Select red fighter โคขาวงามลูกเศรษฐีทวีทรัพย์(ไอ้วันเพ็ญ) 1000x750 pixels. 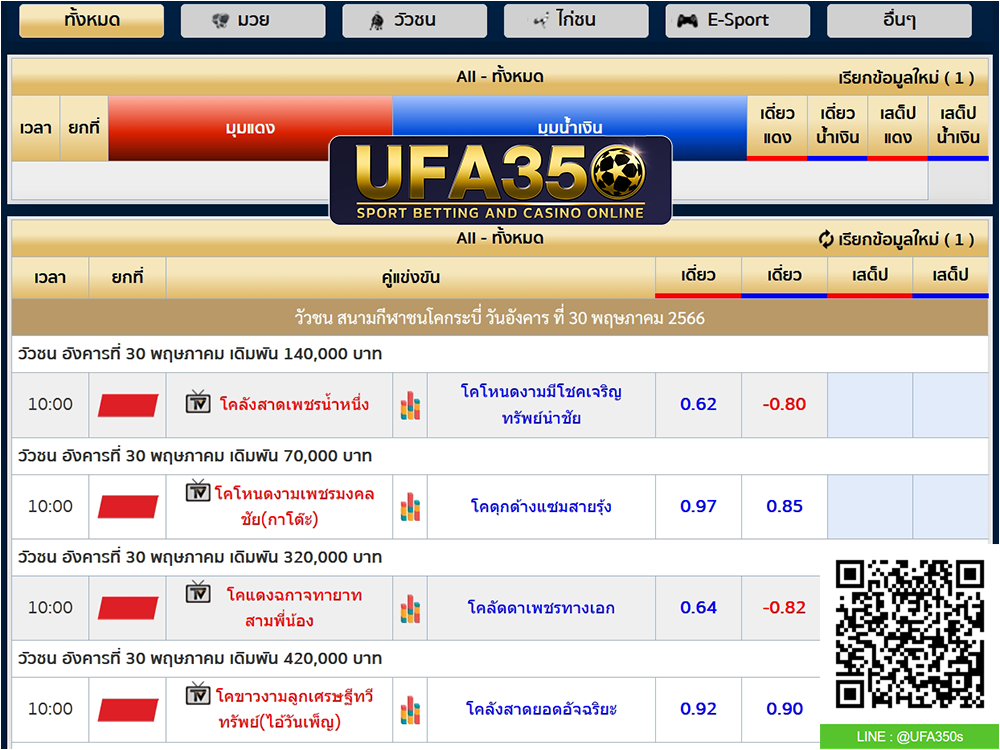(x=294, y=709)
